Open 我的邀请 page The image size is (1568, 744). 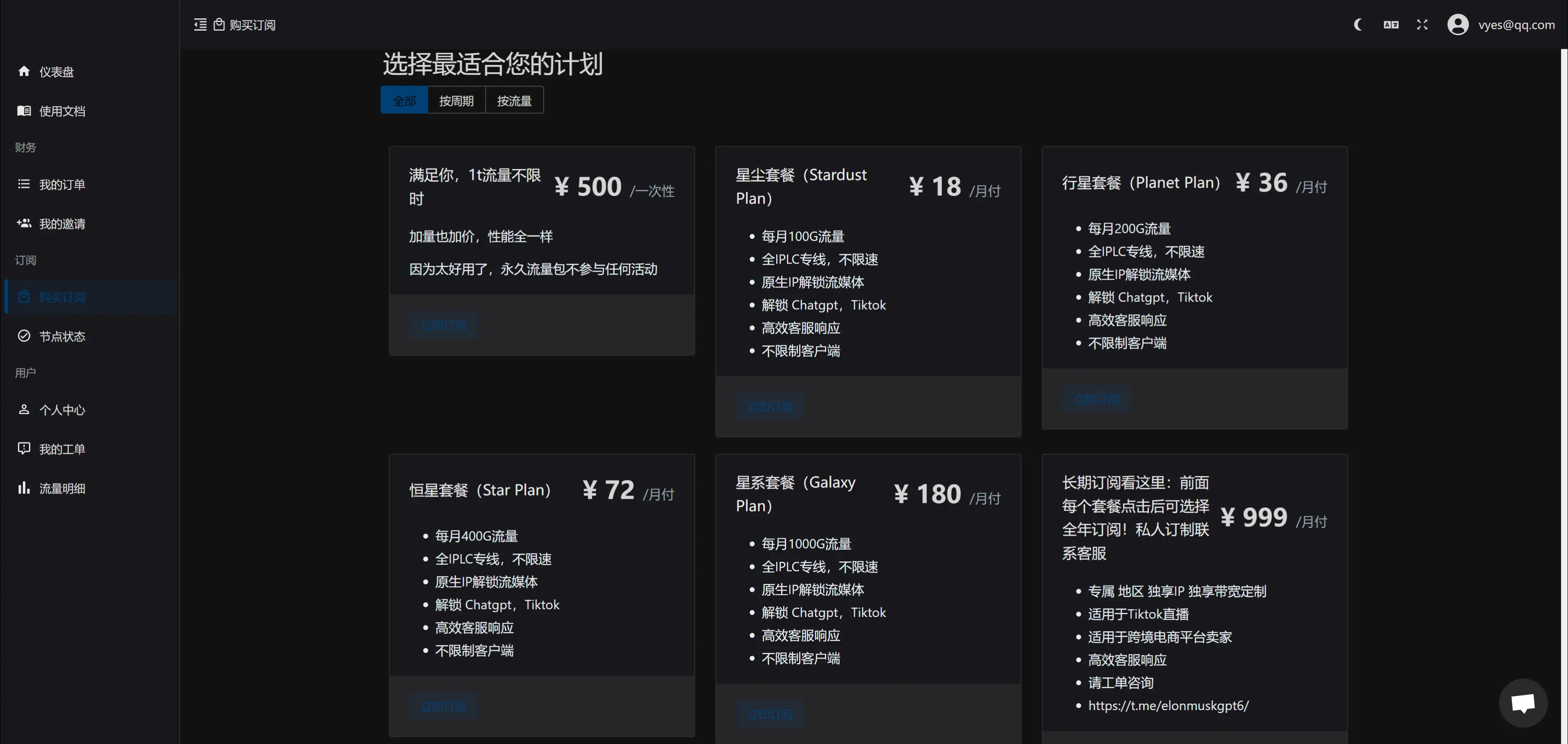click(x=90, y=223)
